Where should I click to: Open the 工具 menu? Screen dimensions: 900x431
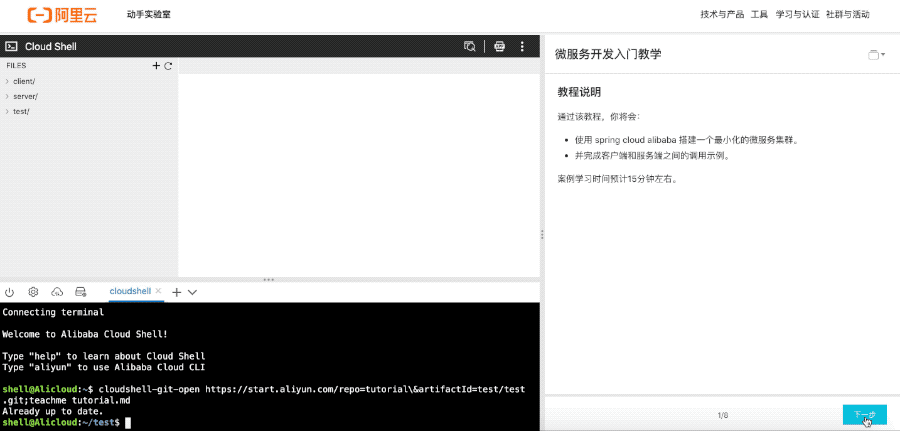[759, 15]
